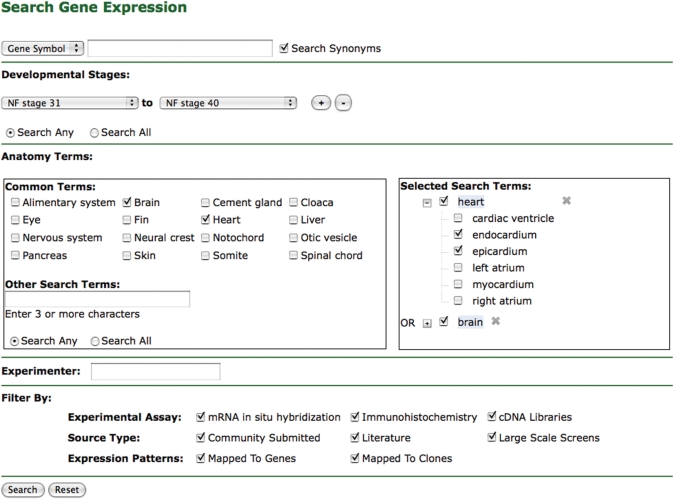Open the Gene Symbol dropdown
673x499 pixels.
43,48
